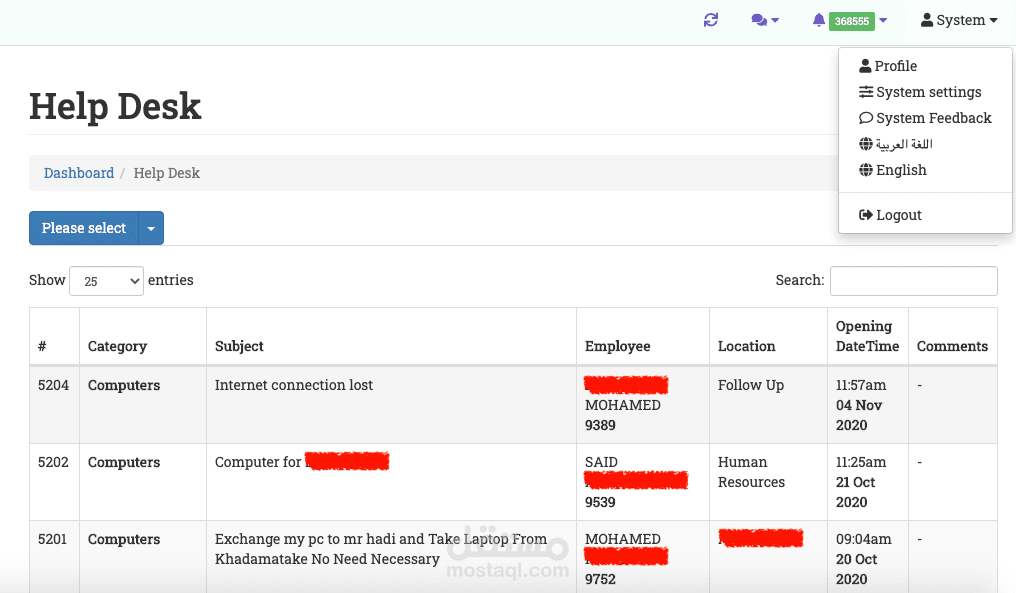Screen dimensions: 1016x593
Task: Open the chat messages icon dropdown
Action: pos(765,20)
